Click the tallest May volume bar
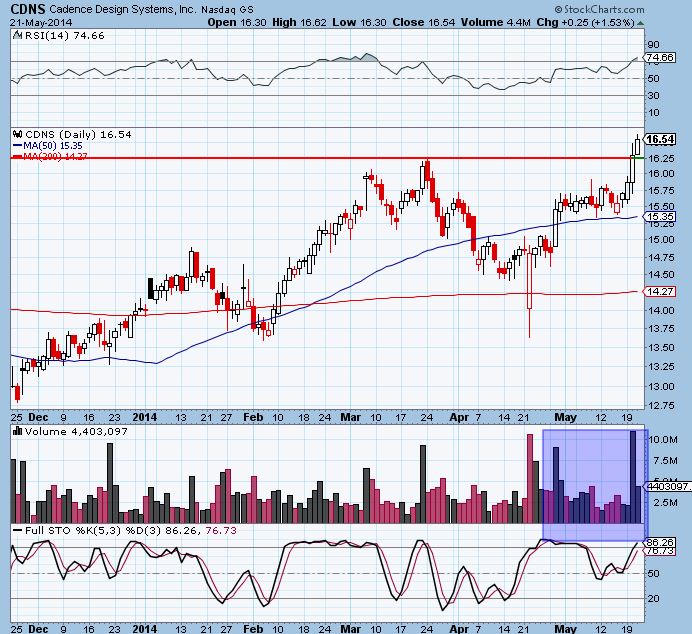The width and height of the screenshot is (692, 634). pos(632,477)
